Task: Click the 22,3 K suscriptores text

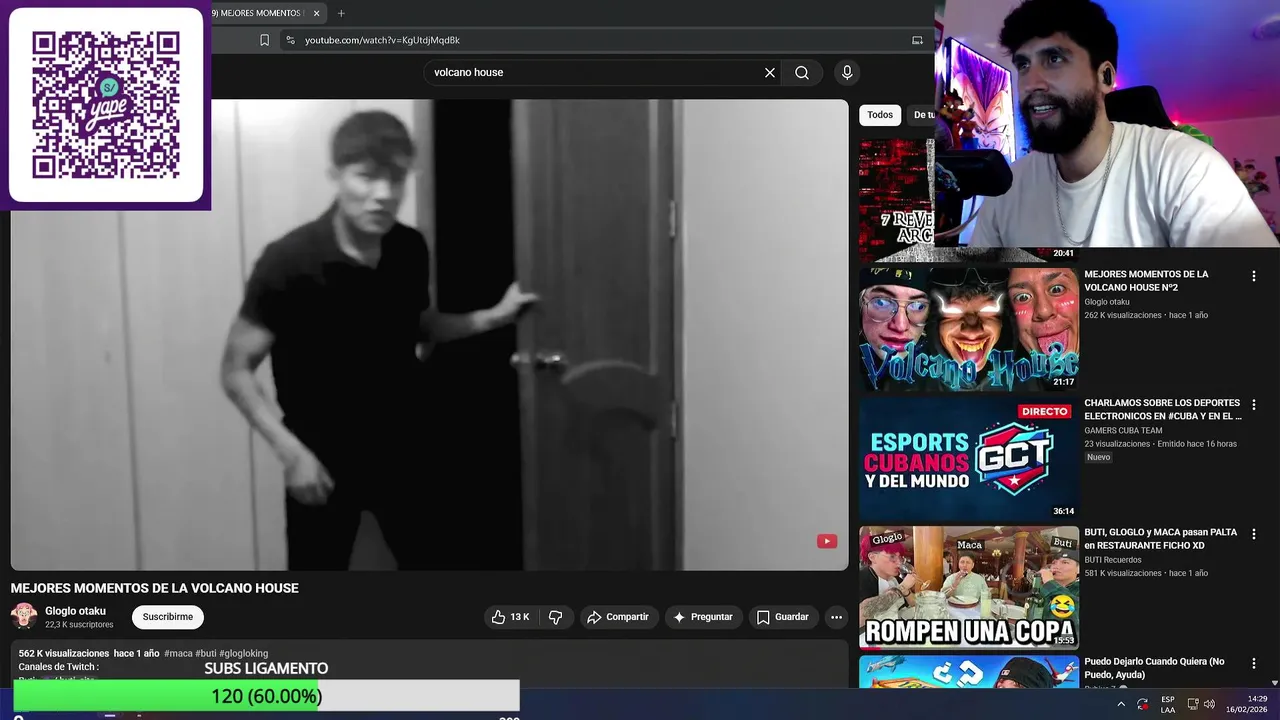Action: pyautogui.click(x=79, y=625)
